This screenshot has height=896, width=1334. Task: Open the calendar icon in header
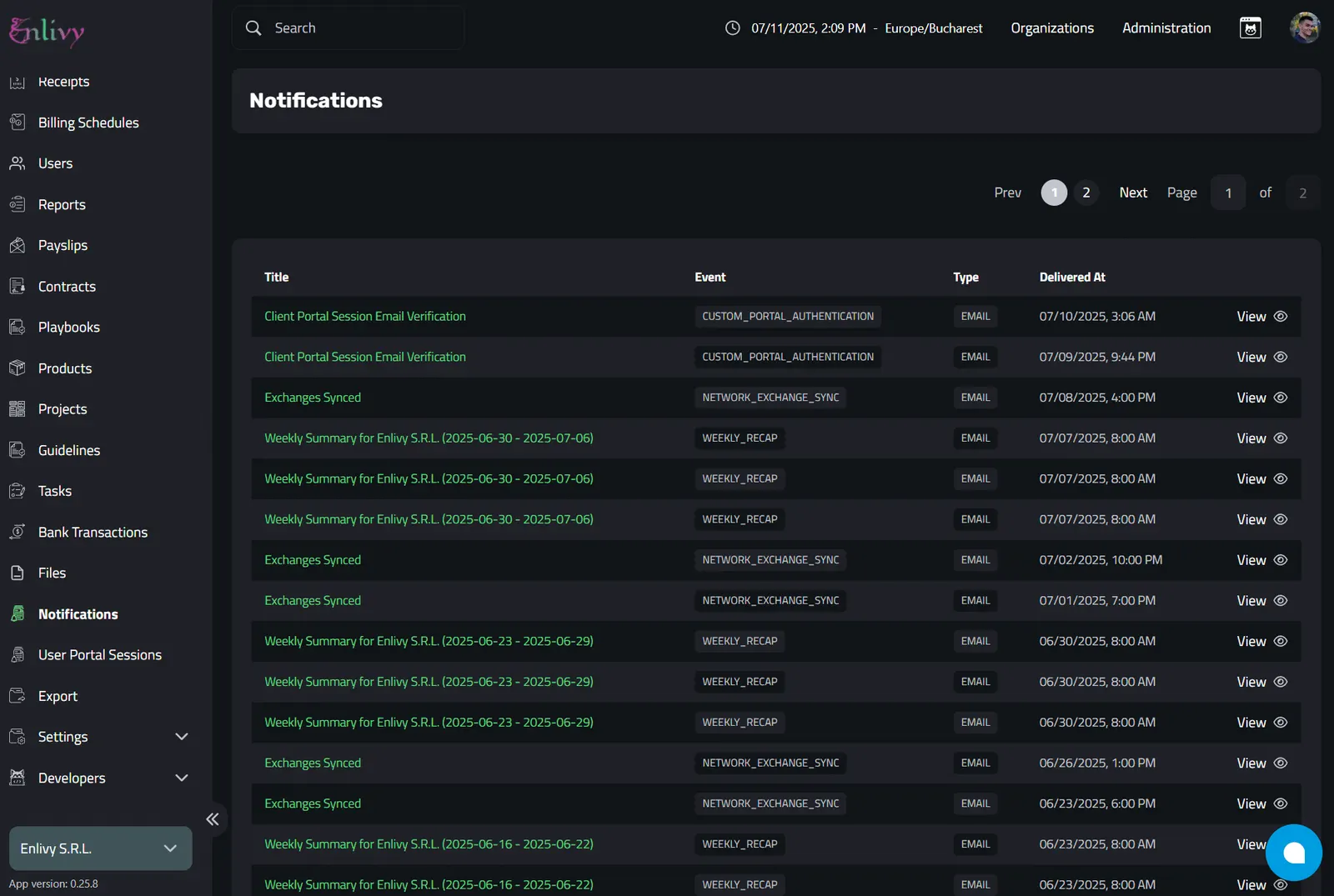[1250, 28]
